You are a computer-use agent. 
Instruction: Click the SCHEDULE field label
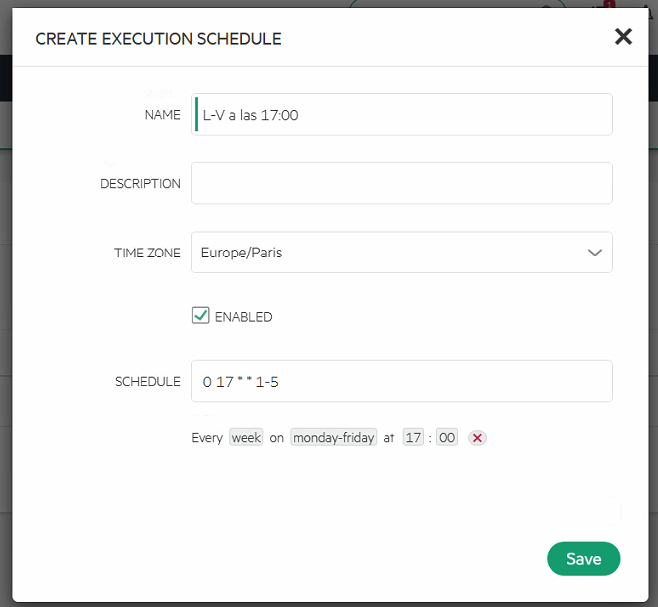point(148,381)
